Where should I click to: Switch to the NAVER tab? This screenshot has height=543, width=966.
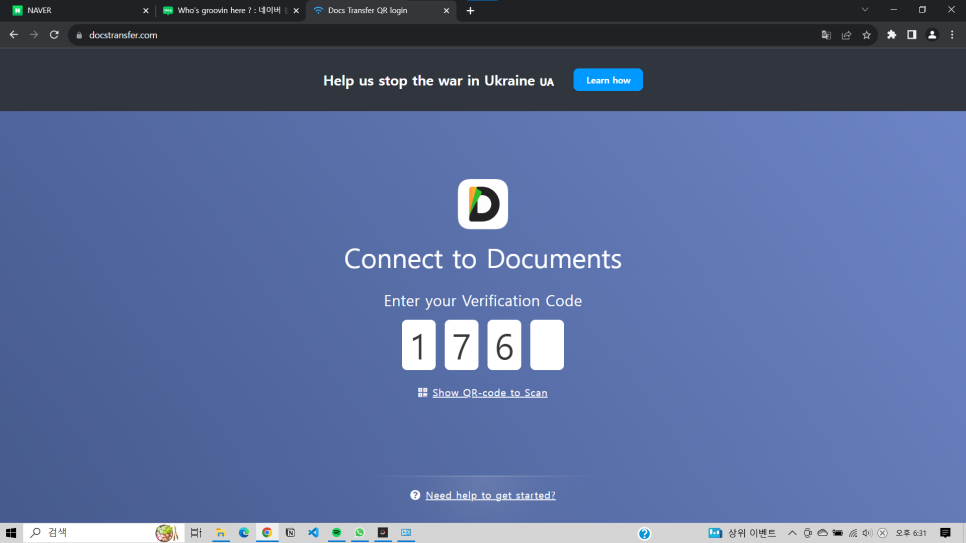coord(80,10)
